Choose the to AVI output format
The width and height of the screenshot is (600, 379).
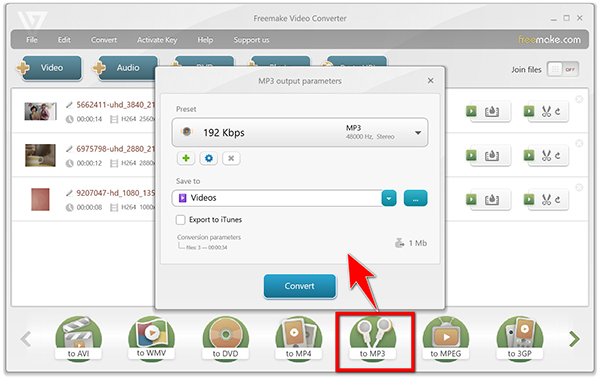point(78,338)
